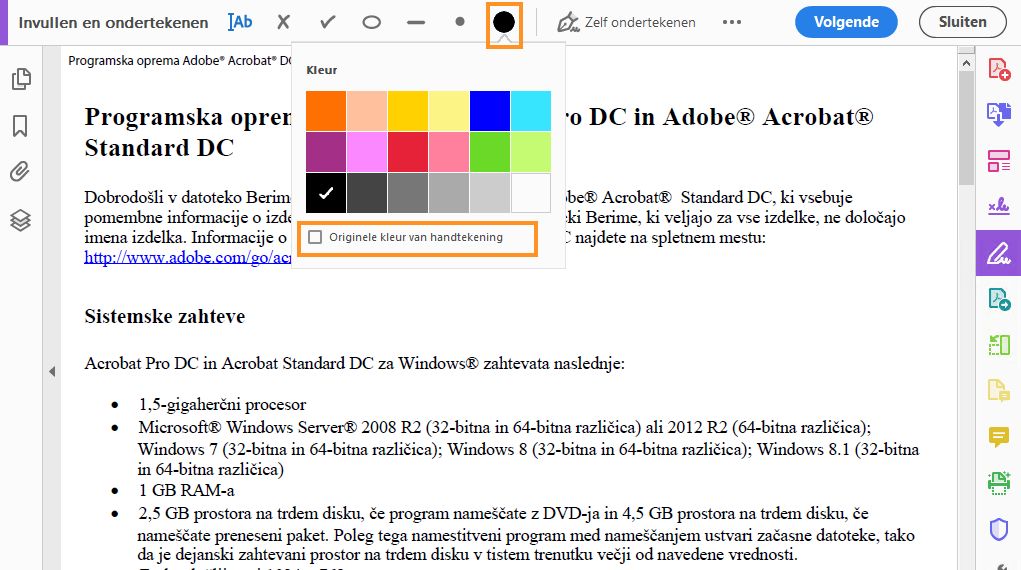The width and height of the screenshot is (1021, 570).
Task: Open the yellow Edit document tool icon
Action: point(998,391)
